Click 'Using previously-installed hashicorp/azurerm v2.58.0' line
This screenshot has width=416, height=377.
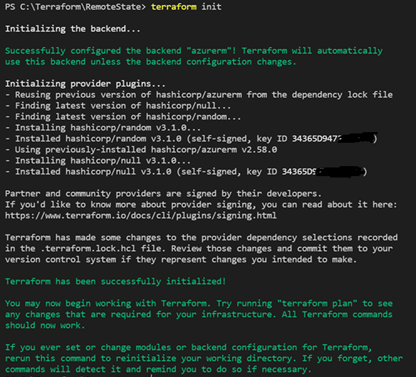pyautogui.click(x=141, y=150)
